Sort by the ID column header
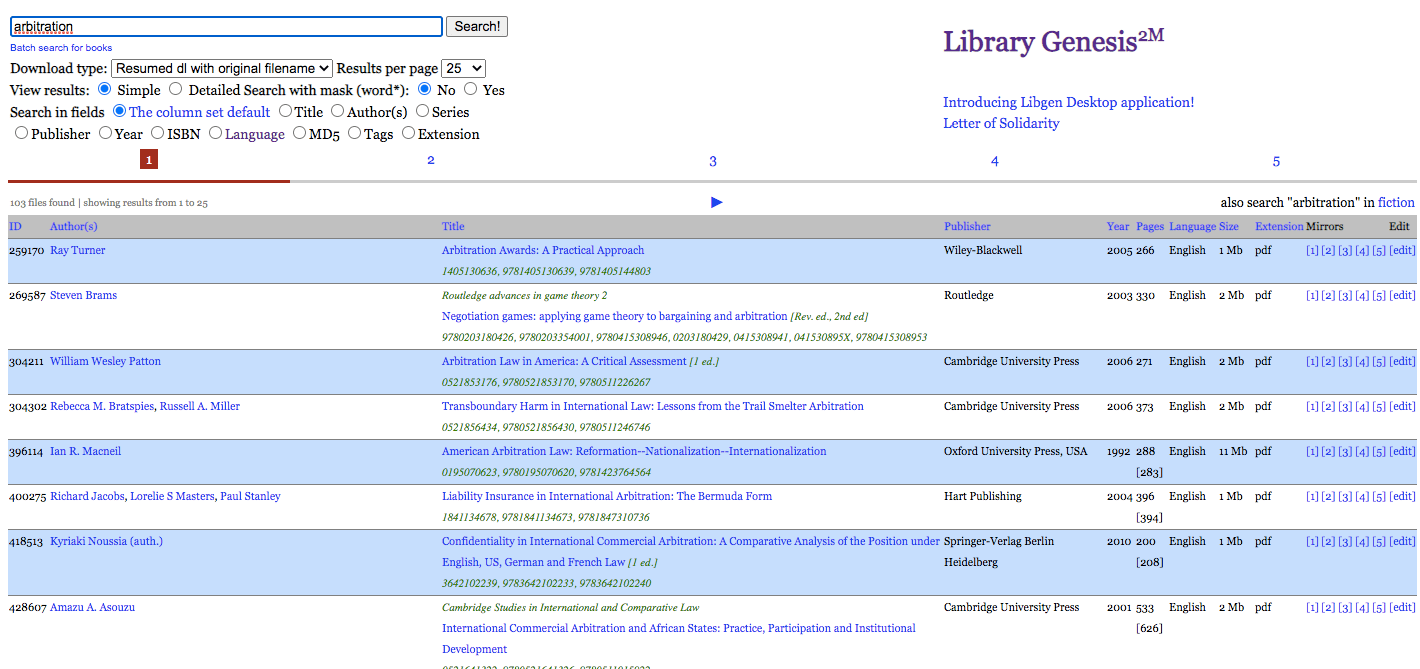 [x=15, y=226]
